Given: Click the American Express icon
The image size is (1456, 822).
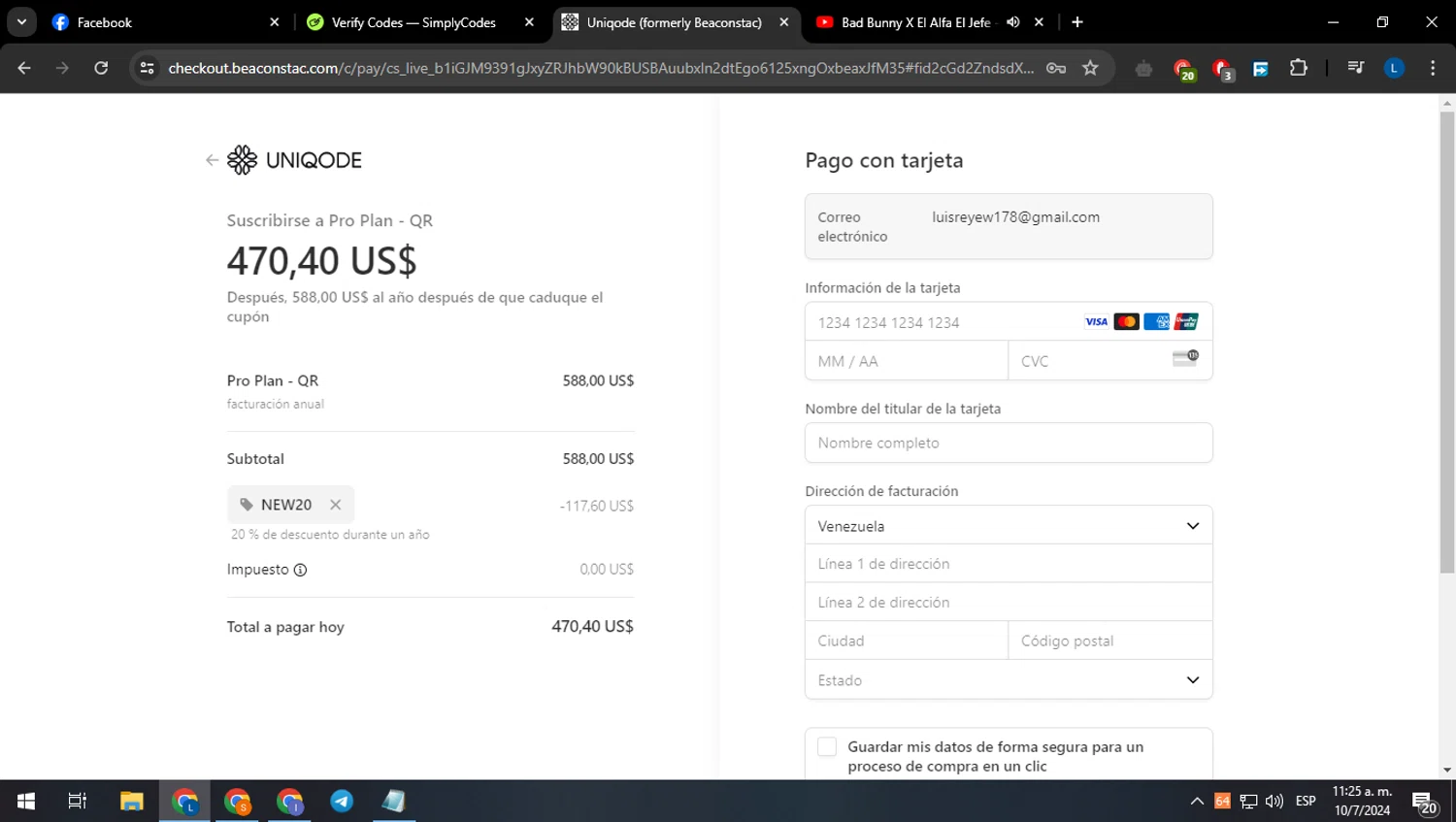Looking at the screenshot, I should 1156,322.
